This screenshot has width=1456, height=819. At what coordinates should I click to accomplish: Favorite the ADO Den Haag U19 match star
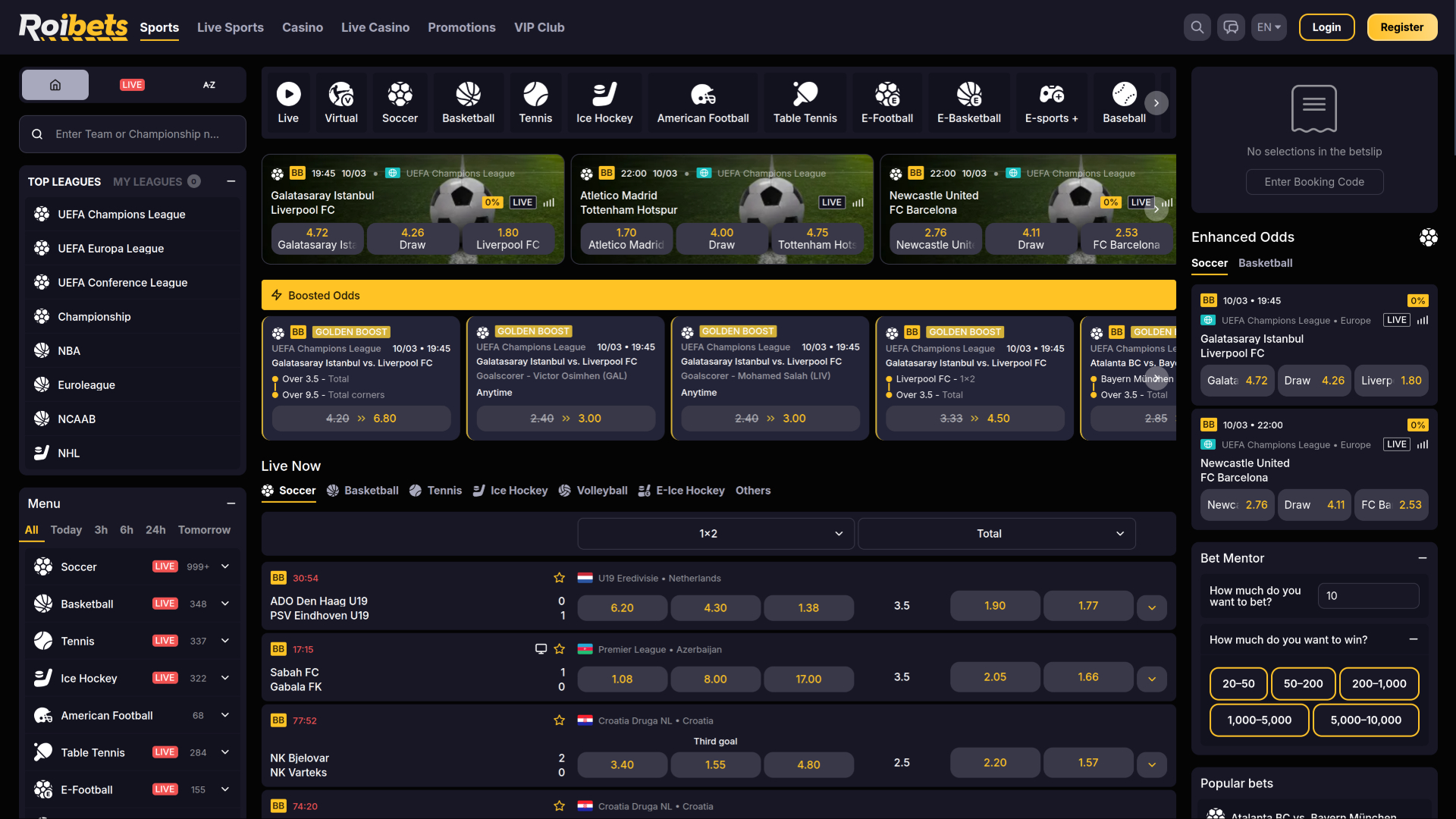(x=559, y=577)
